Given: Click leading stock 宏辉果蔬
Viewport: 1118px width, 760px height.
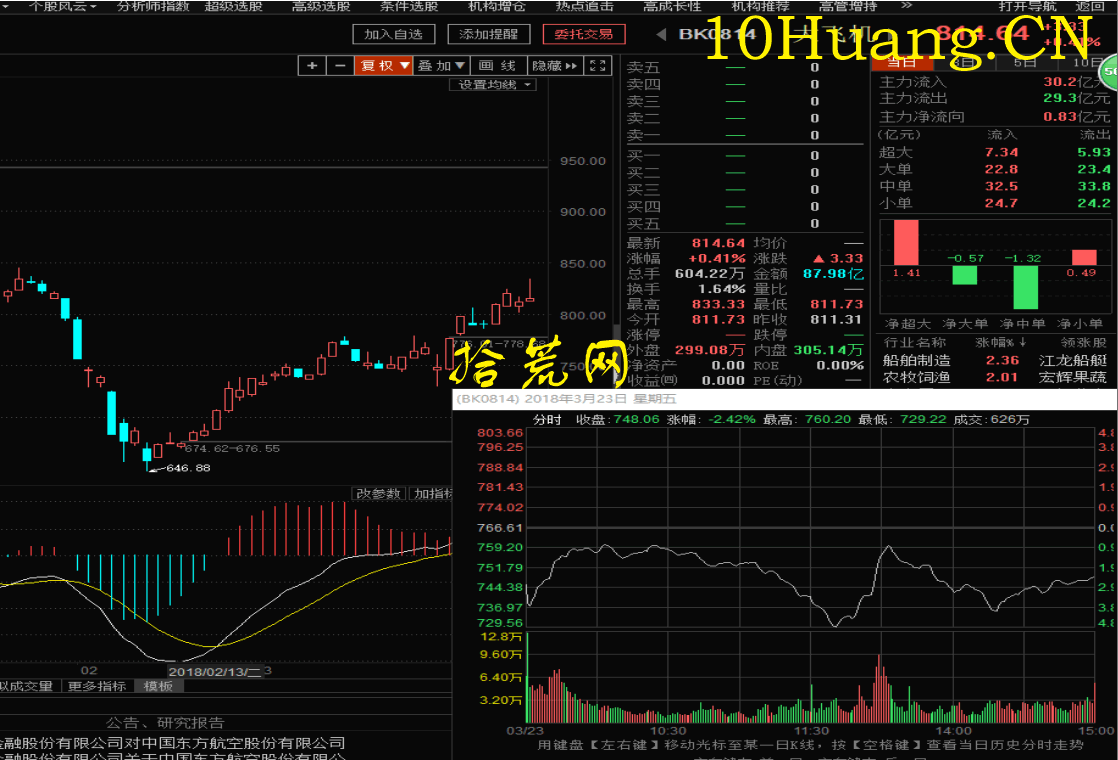Looking at the screenshot, I should 1072,377.
